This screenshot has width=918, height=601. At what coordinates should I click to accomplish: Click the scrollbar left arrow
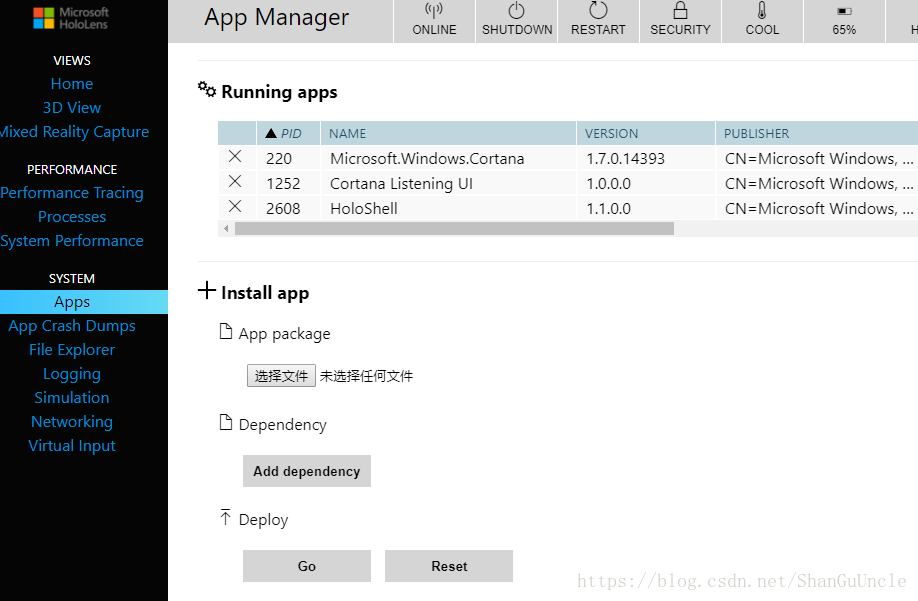point(226,229)
